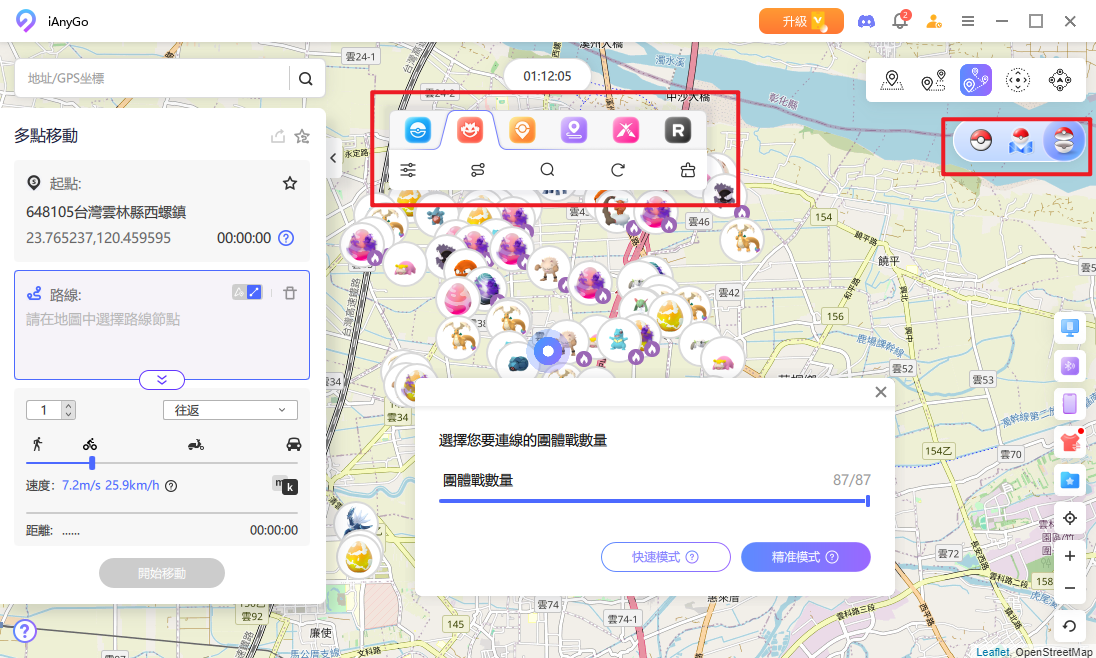This screenshot has height=658, width=1096.
Task: Click the plain Pokéball icon
Action: point(981,141)
